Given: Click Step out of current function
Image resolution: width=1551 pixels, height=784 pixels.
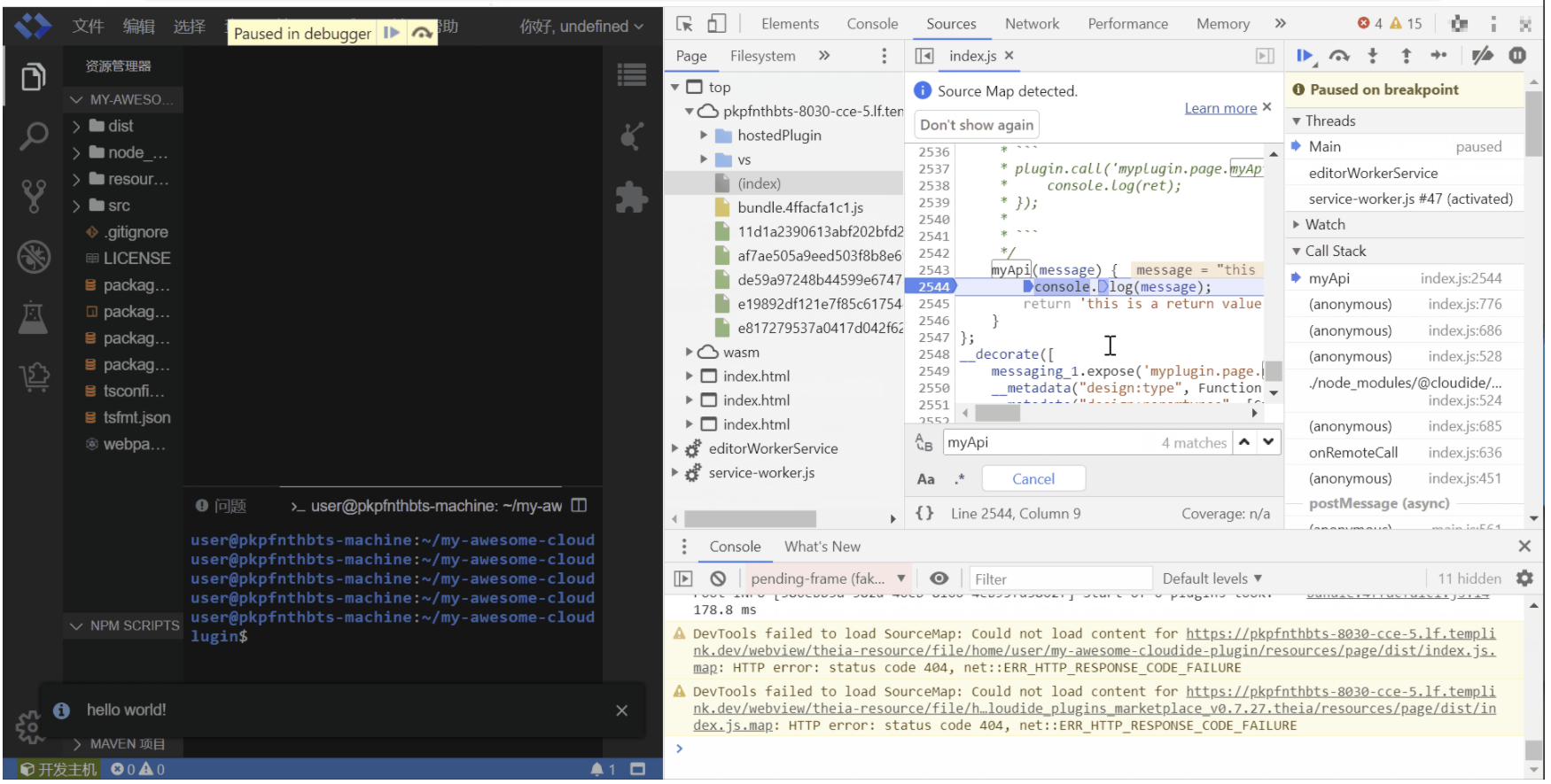Looking at the screenshot, I should click(x=1406, y=56).
